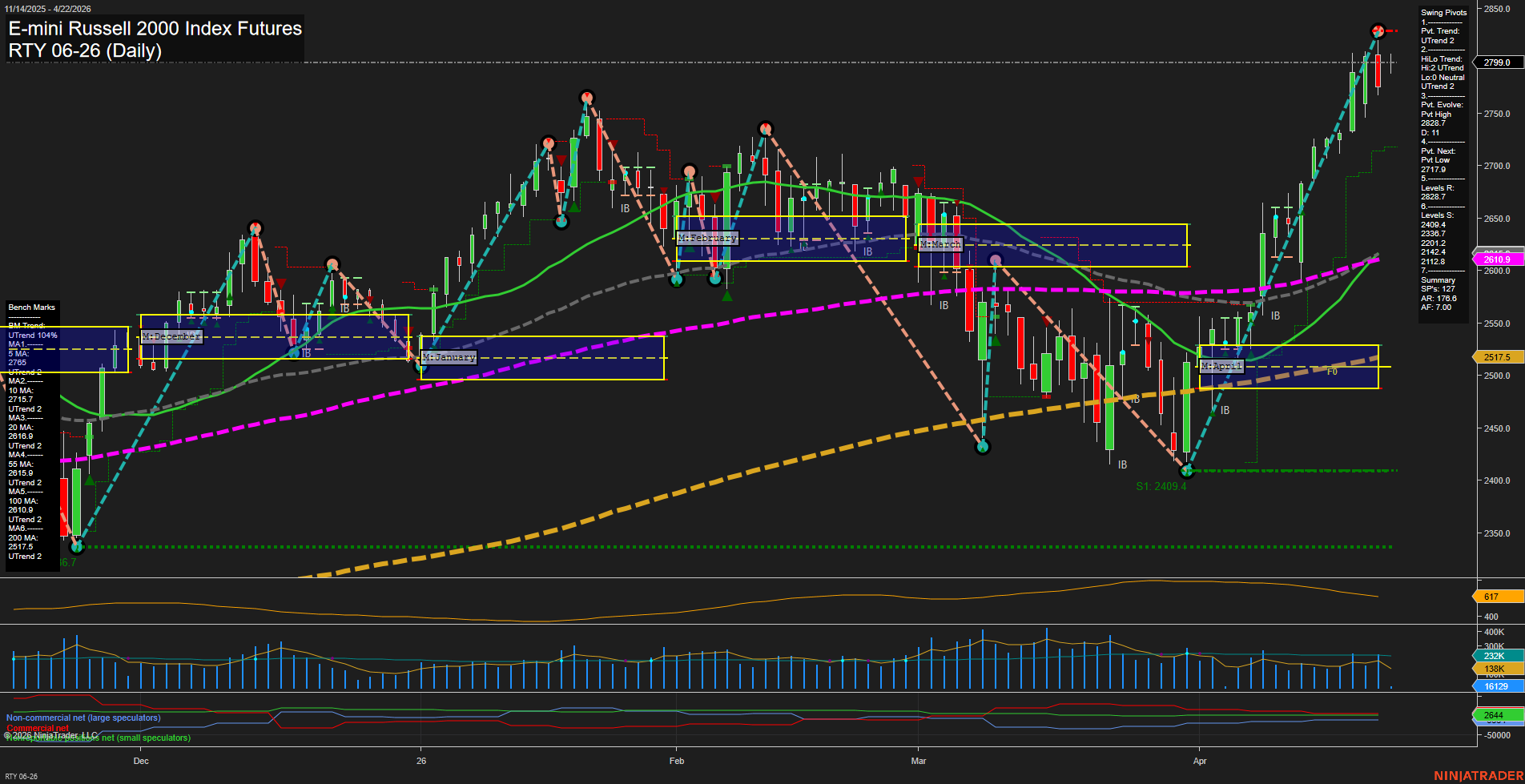Image resolution: width=1525 pixels, height=784 pixels.
Task: Select the November swing low pivot at bottom left
Action: click(77, 547)
